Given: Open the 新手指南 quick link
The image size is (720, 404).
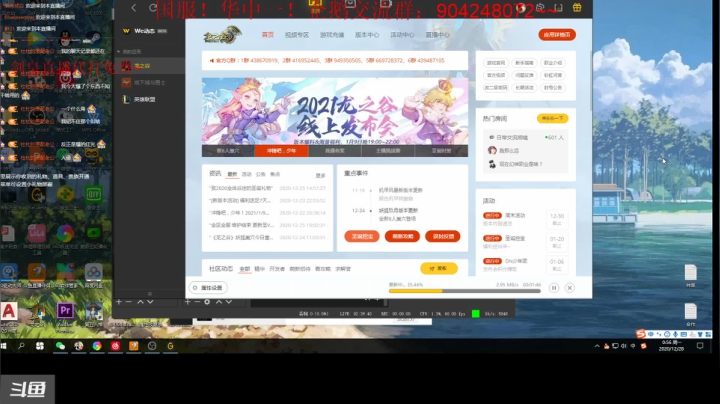Looking at the screenshot, I should point(524,63).
